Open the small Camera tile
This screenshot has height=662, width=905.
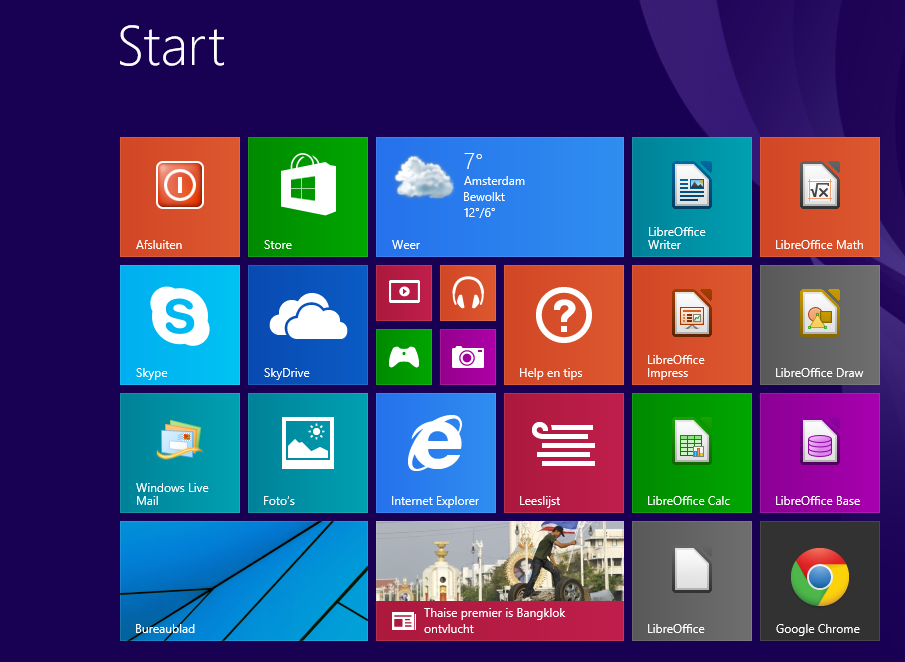pyautogui.click(x=468, y=357)
